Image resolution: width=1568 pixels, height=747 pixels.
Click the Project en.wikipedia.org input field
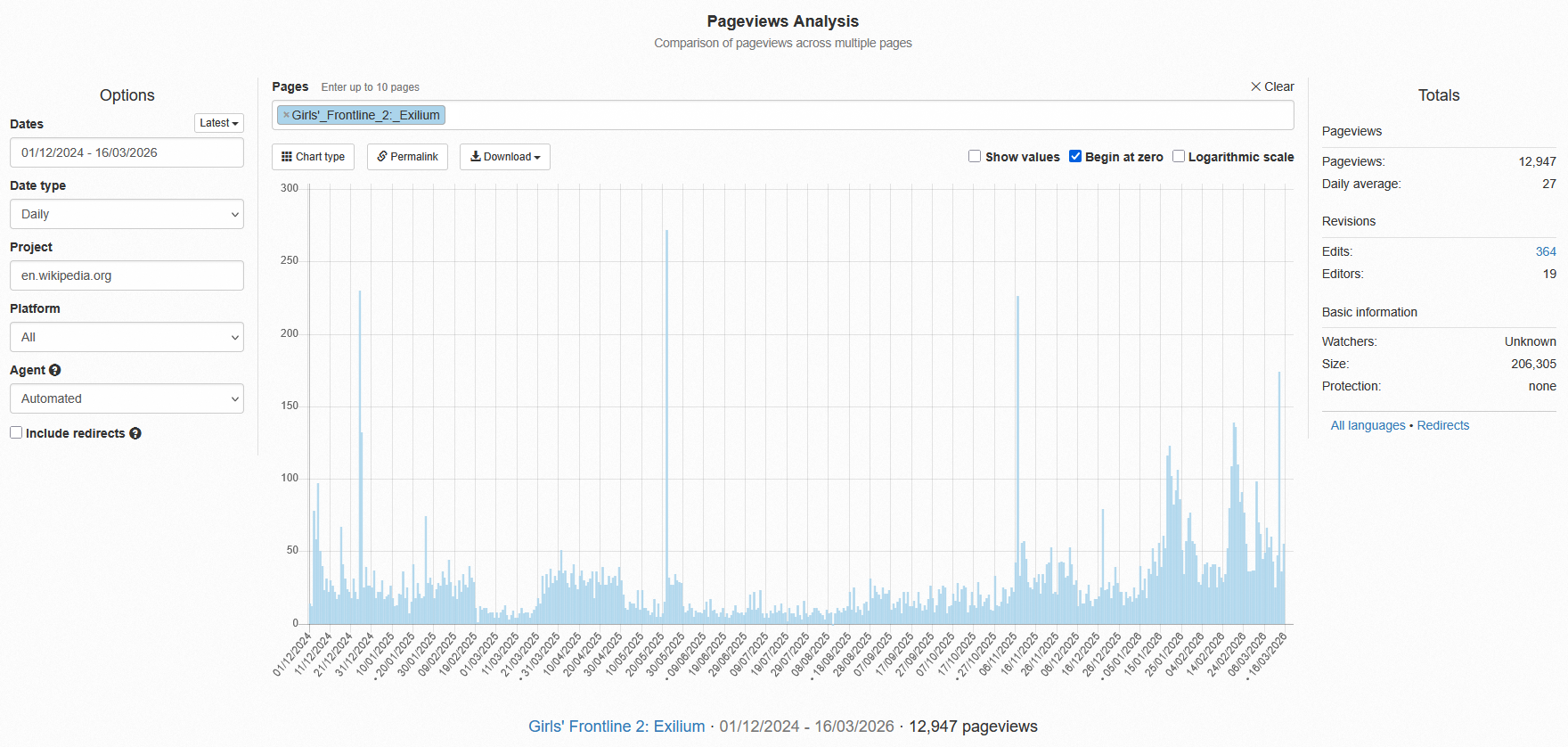point(127,275)
